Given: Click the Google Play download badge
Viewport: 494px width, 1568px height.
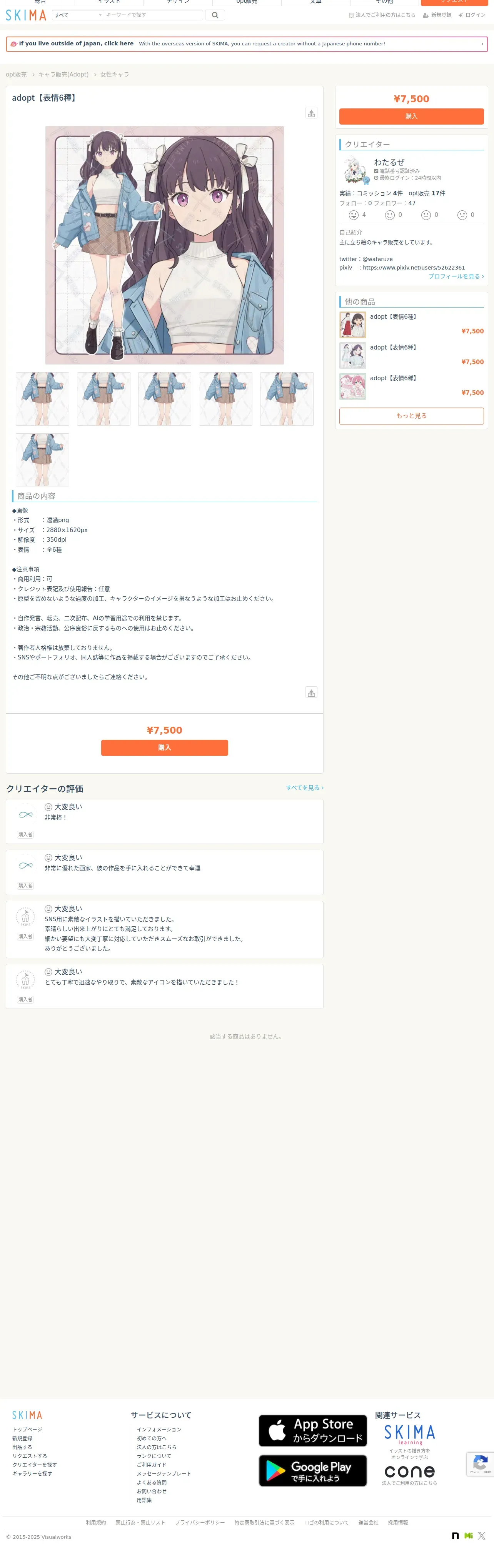Looking at the screenshot, I should [x=312, y=1471].
